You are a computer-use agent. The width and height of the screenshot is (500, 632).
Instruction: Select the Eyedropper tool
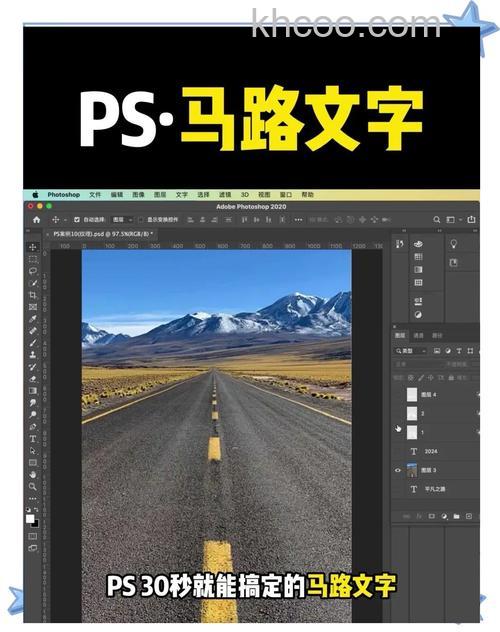pos(33,319)
